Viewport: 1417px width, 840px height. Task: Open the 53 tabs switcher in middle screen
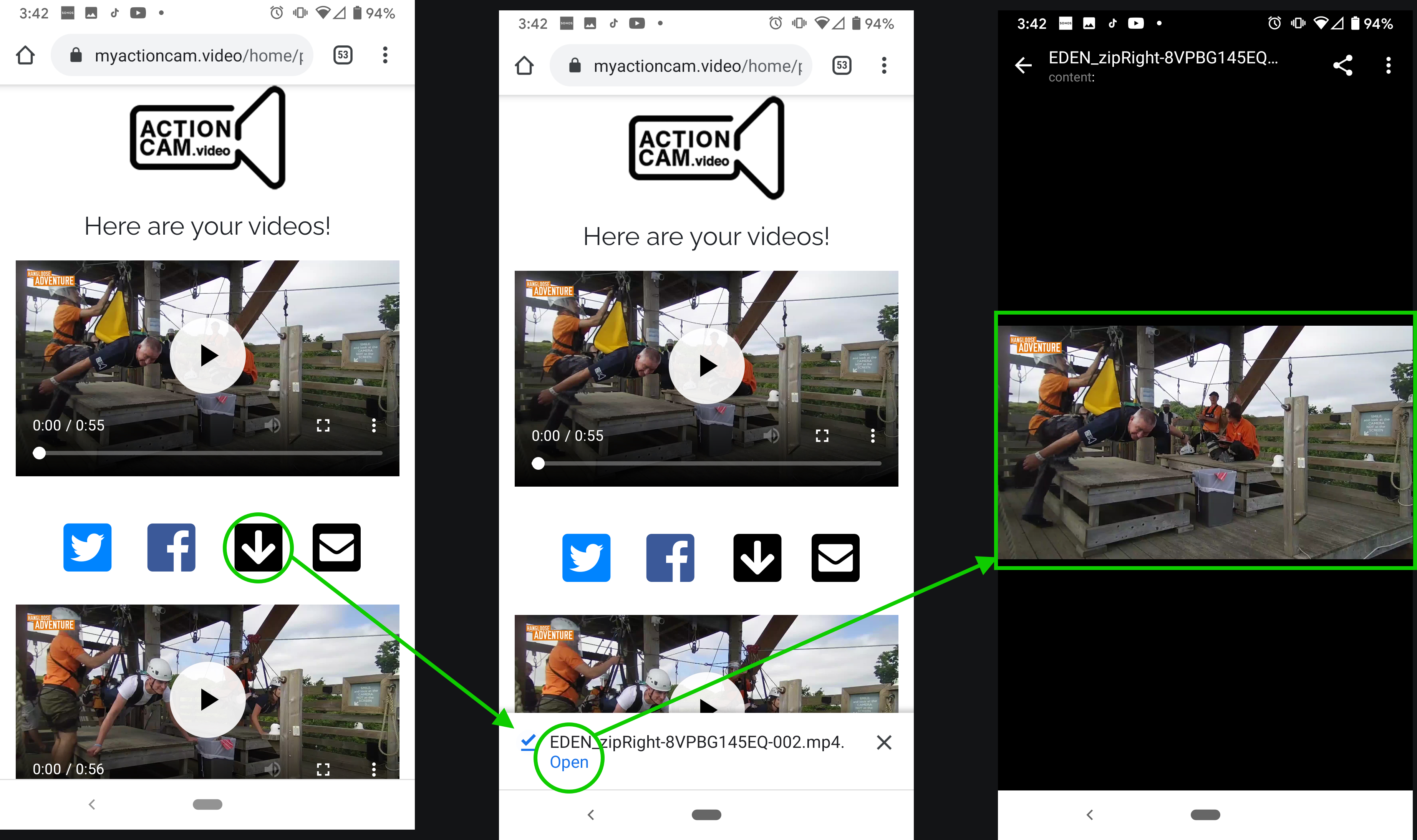[x=842, y=65]
